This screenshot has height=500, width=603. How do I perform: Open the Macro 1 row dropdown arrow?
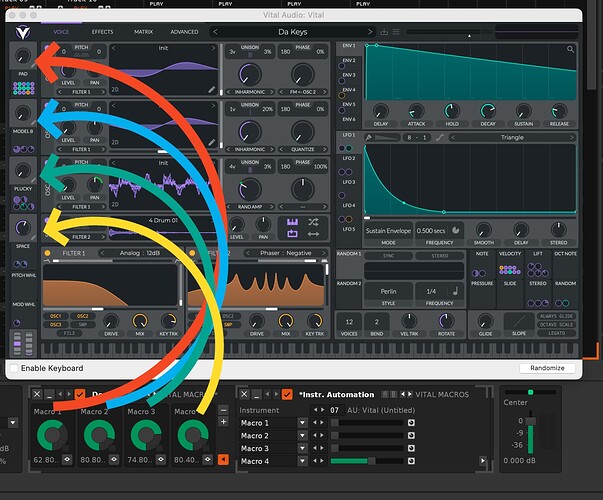pyautogui.click(x=303, y=423)
